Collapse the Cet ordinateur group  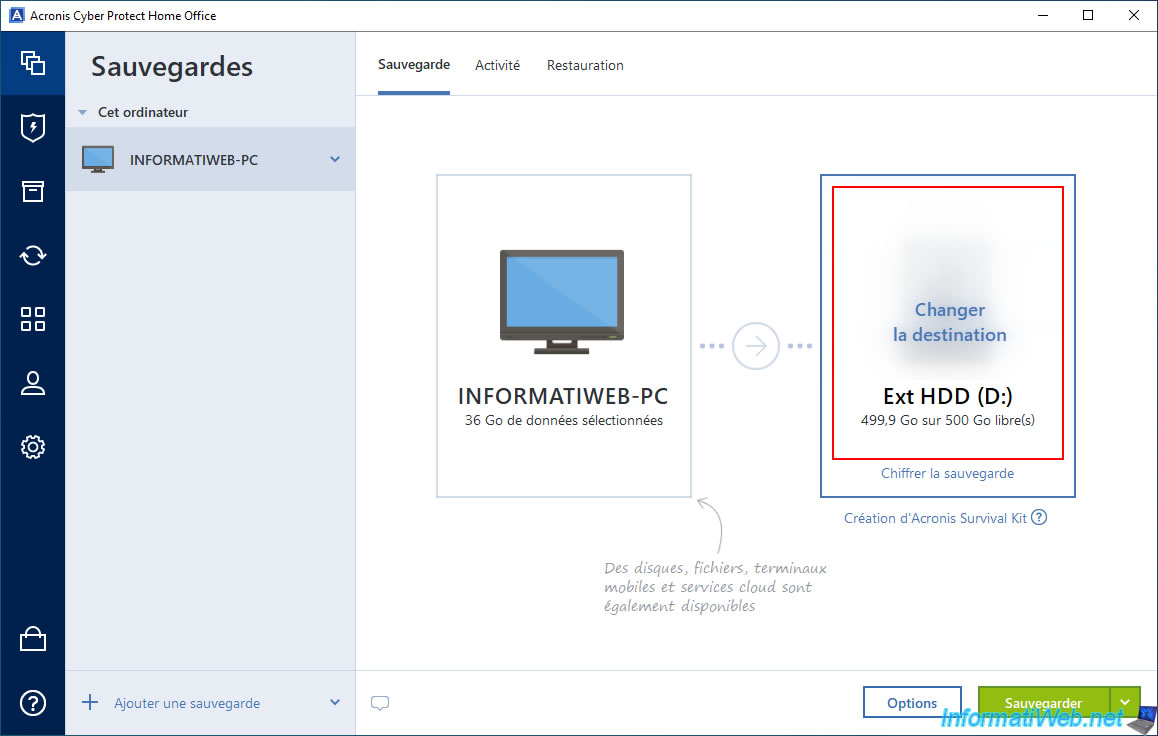[x=83, y=112]
